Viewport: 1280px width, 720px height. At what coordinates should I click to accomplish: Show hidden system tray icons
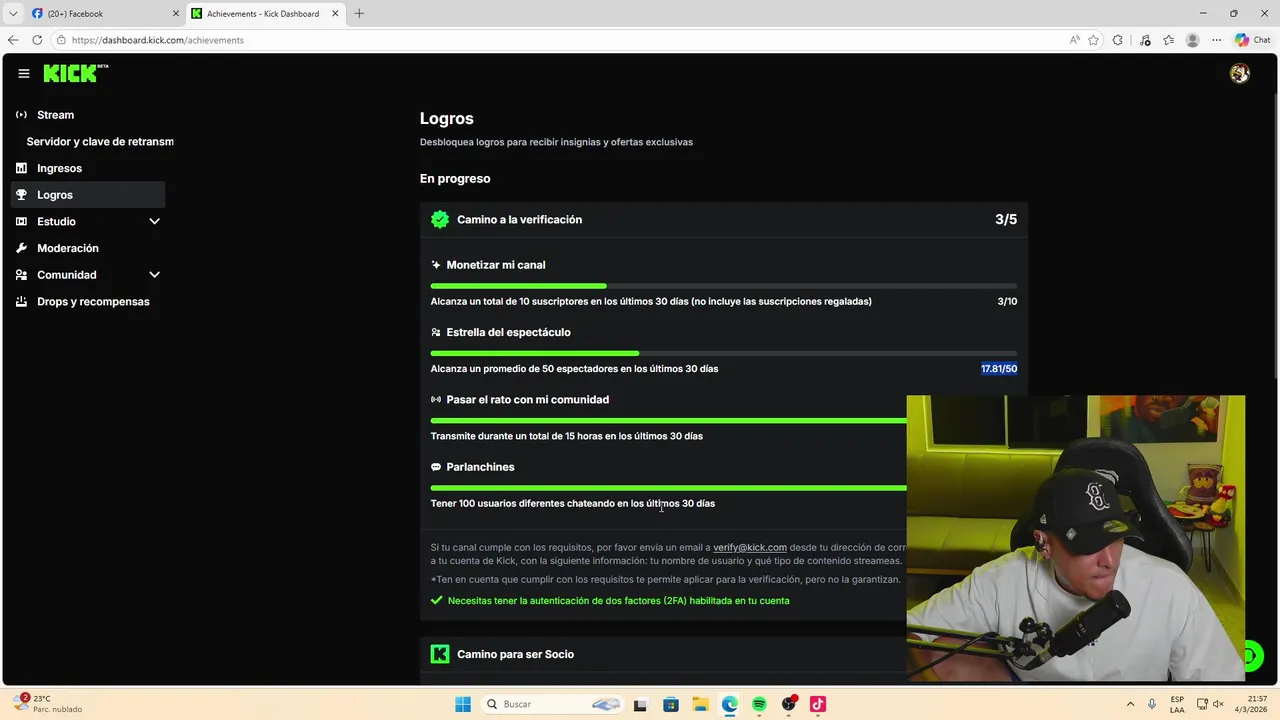click(1130, 704)
